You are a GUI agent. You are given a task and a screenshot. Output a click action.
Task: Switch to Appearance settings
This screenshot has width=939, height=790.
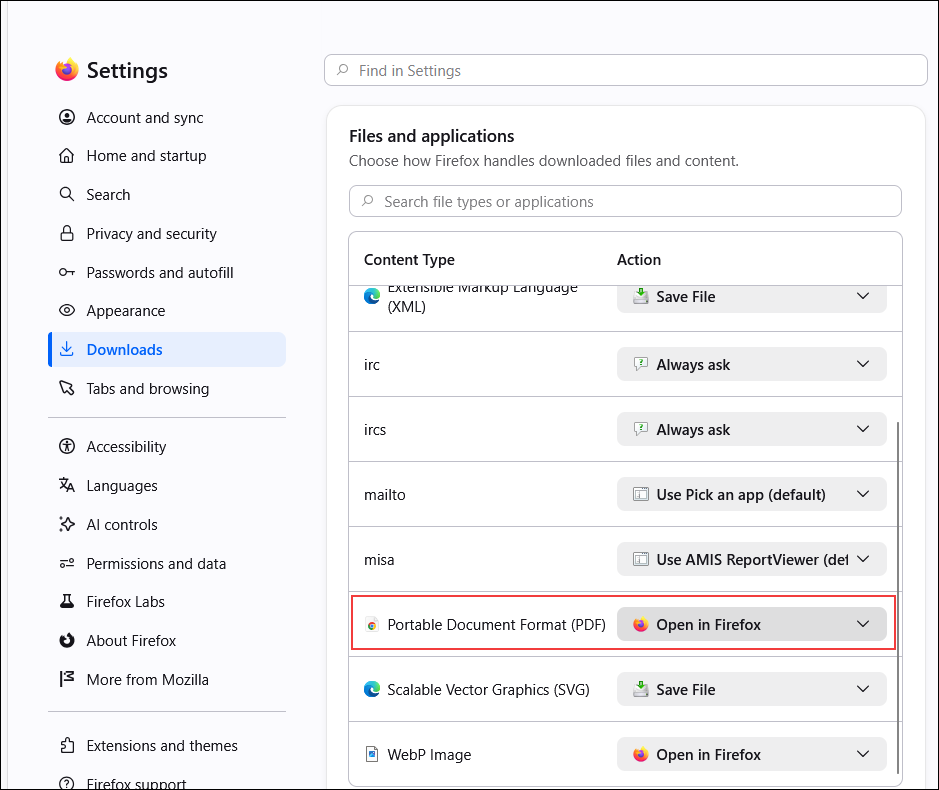(x=167, y=310)
